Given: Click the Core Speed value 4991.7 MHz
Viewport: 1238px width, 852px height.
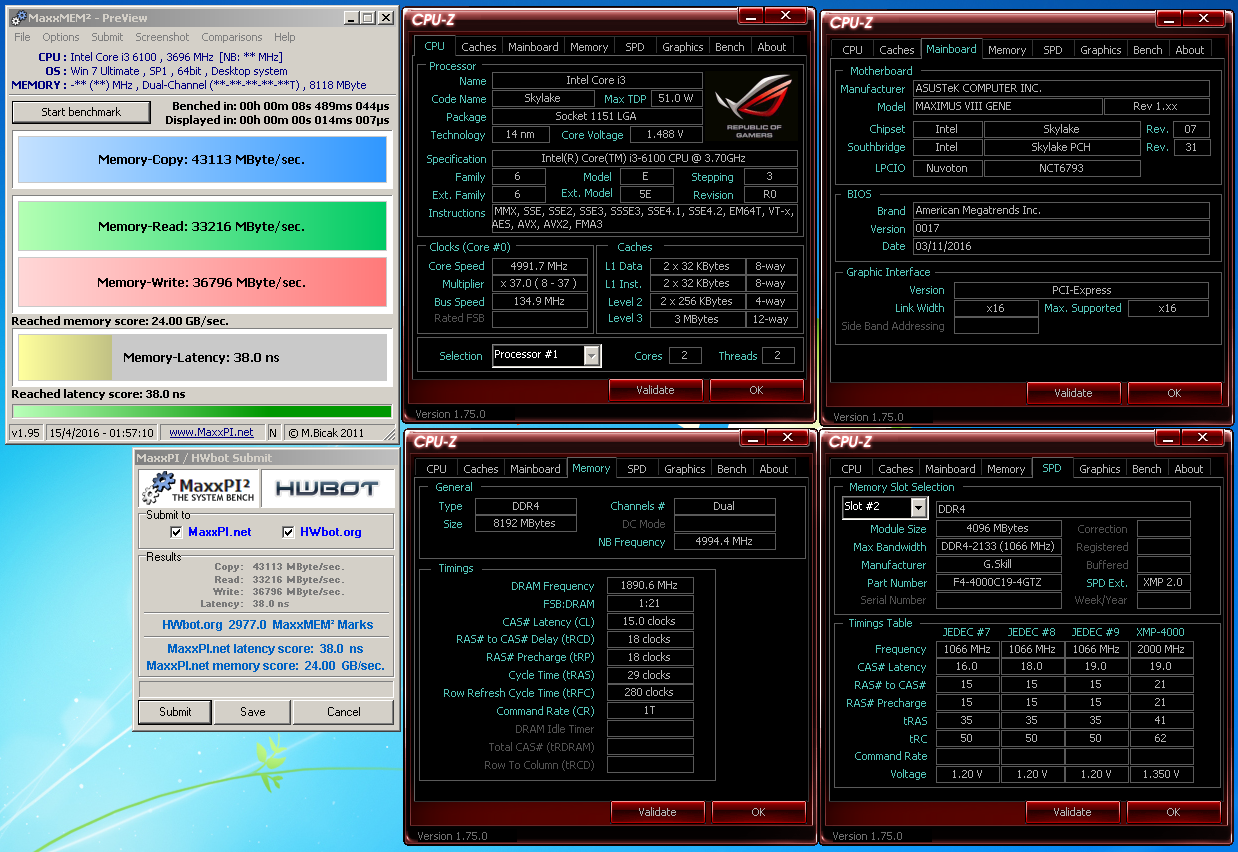Looking at the screenshot, I should [539, 266].
